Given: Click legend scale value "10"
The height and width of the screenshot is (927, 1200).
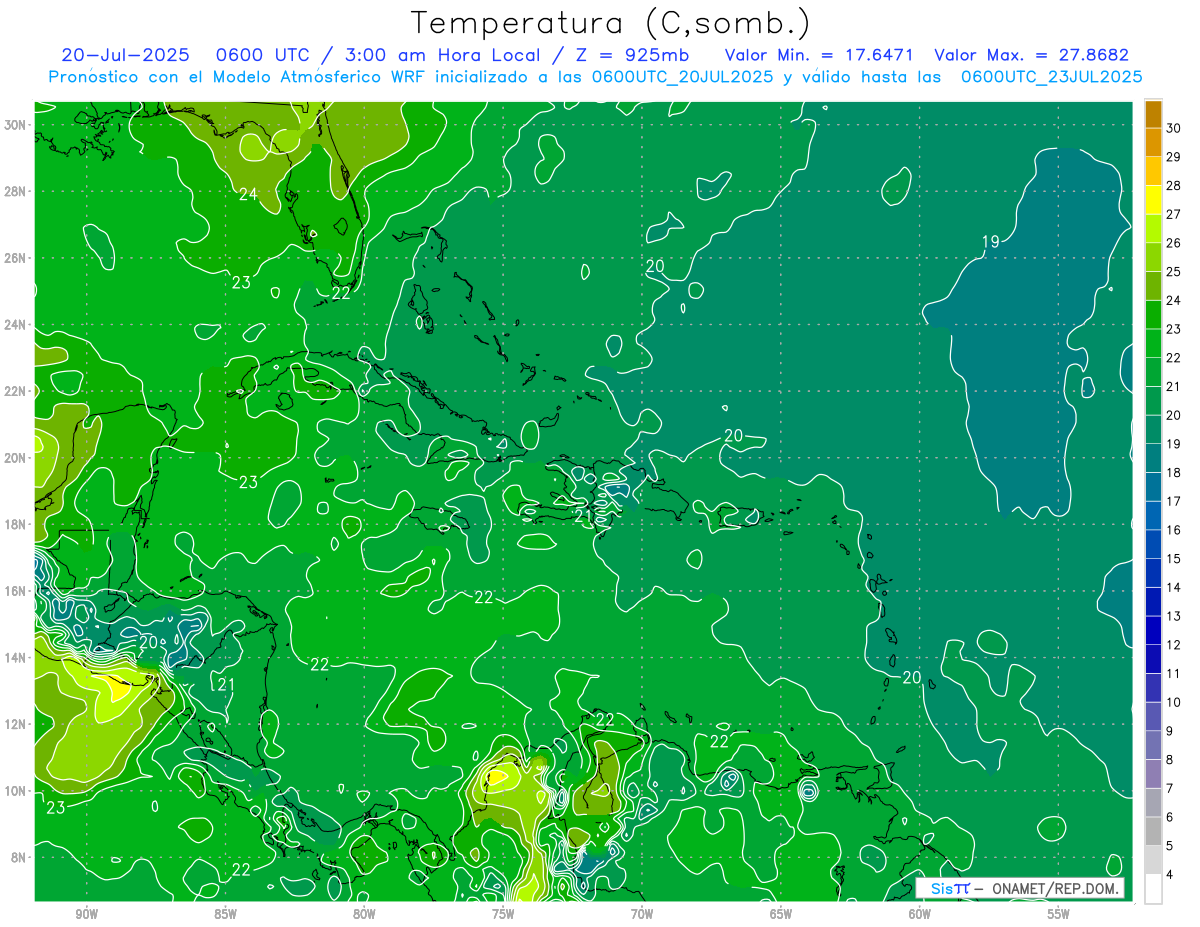Looking at the screenshot, I should click(x=1174, y=703).
